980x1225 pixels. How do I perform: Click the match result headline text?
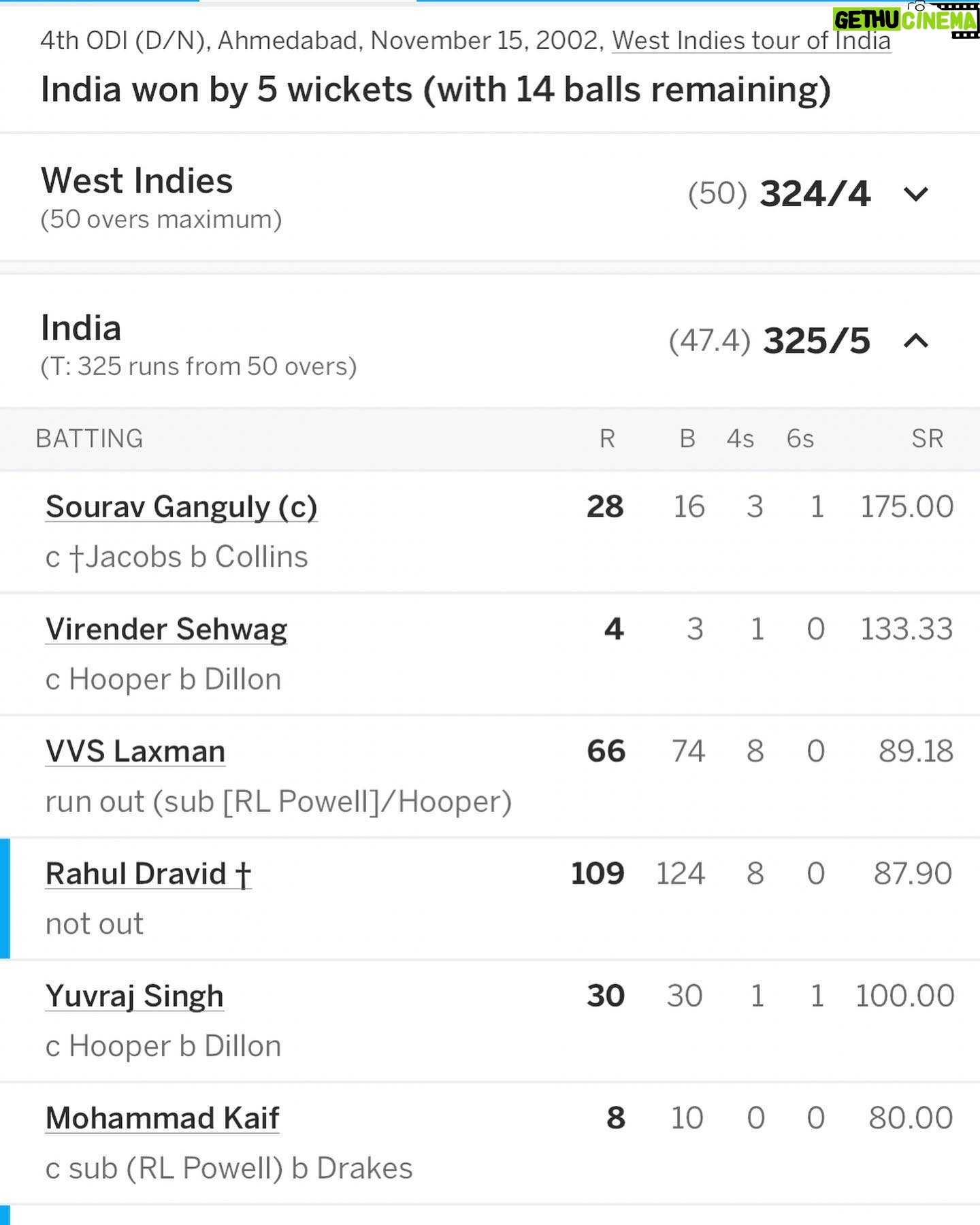[x=436, y=90]
